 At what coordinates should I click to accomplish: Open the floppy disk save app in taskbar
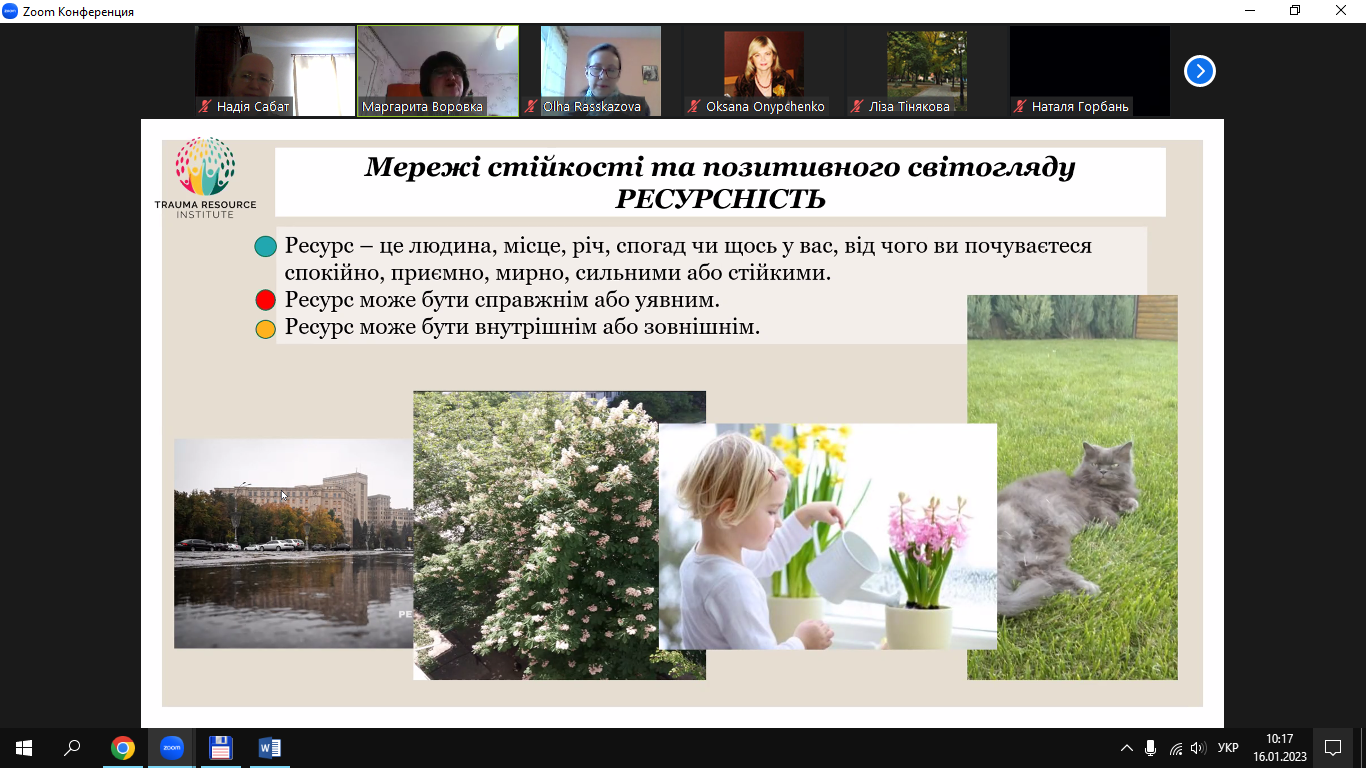tap(220, 748)
